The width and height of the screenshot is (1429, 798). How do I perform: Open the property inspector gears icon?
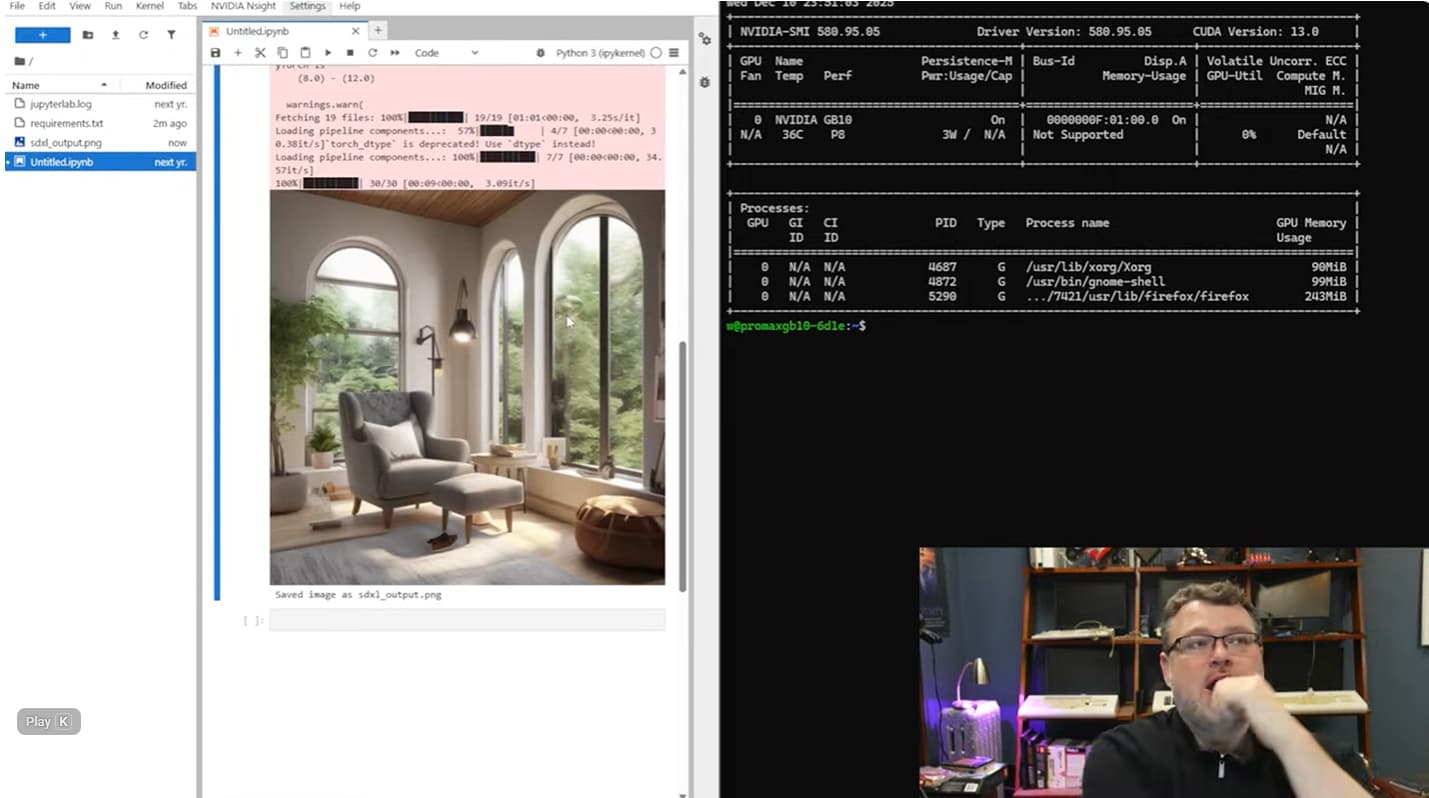[705, 39]
